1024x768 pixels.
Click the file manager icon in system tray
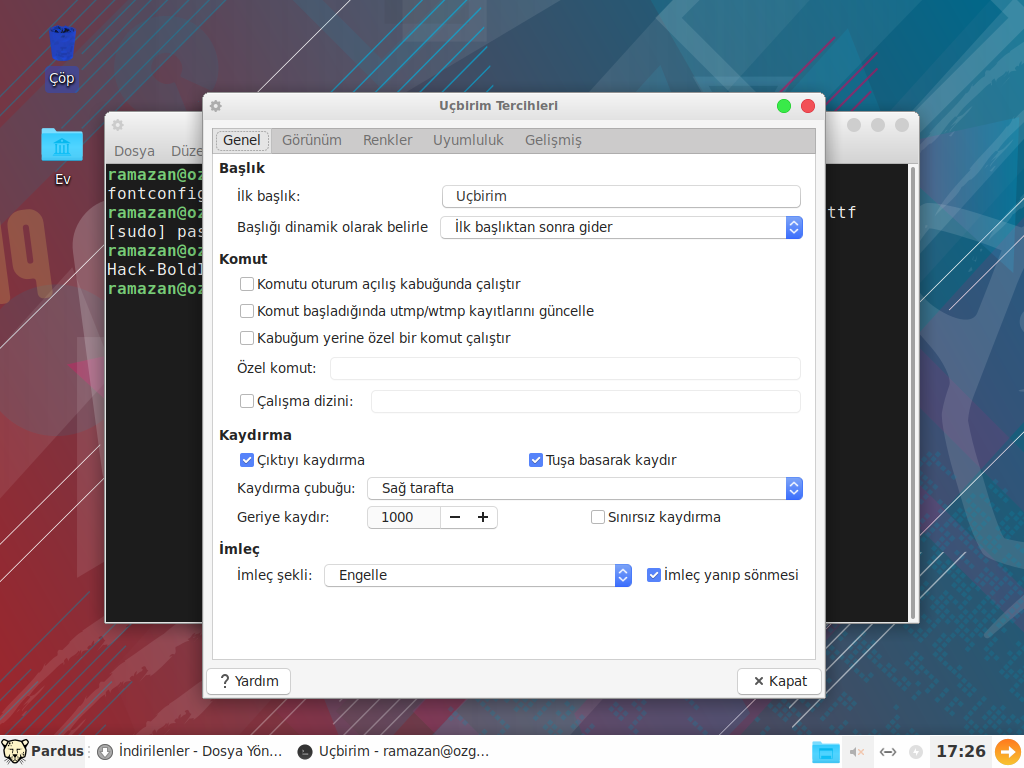pos(825,752)
